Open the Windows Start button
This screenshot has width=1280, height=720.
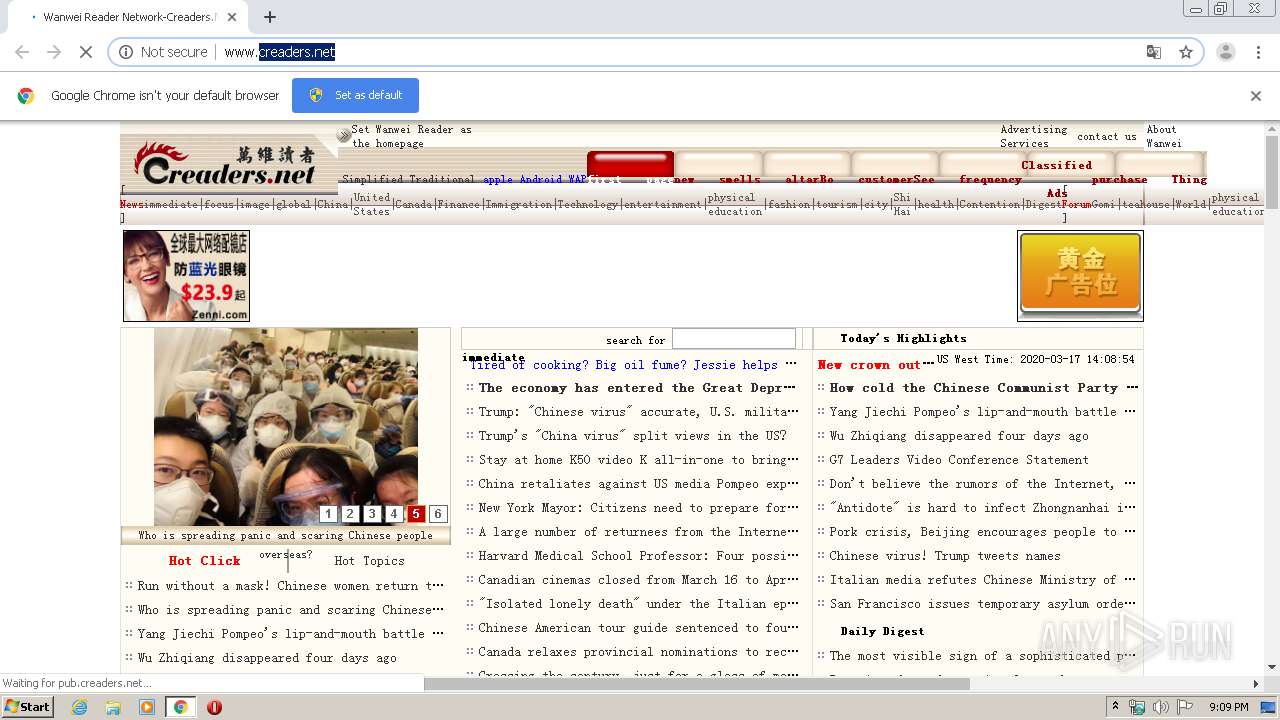[28, 707]
